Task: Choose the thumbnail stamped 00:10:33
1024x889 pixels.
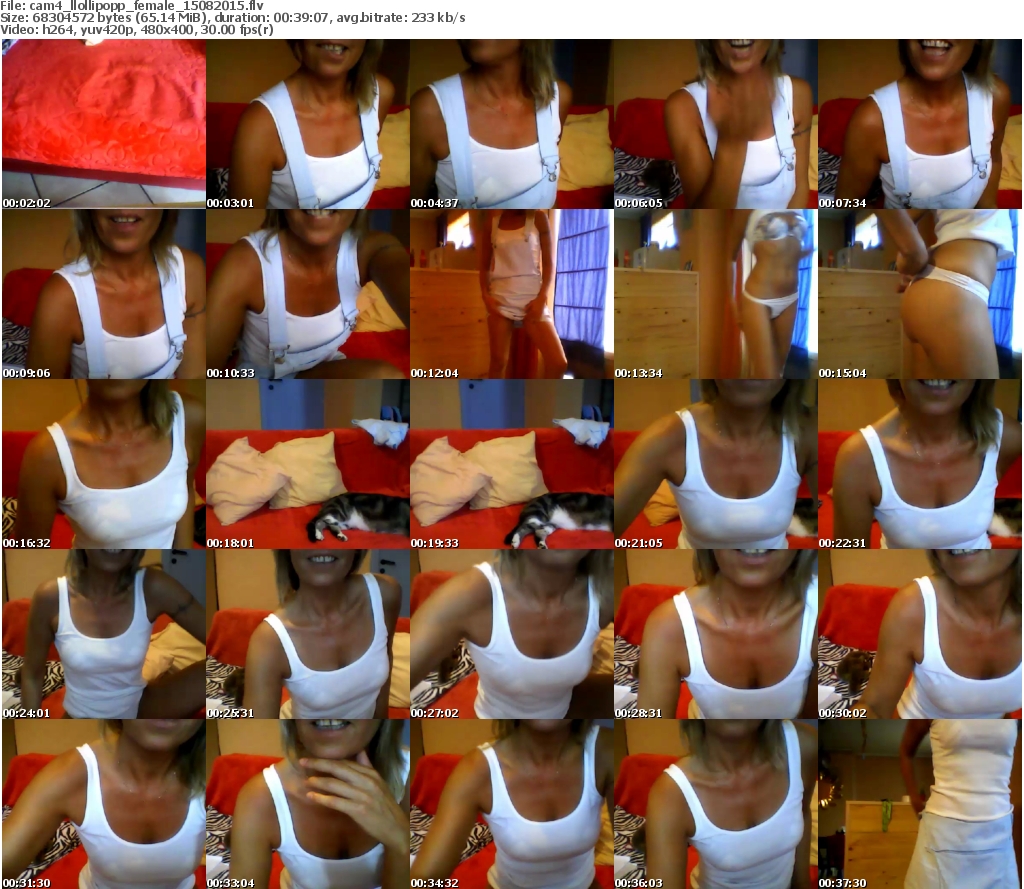Action: coord(308,294)
